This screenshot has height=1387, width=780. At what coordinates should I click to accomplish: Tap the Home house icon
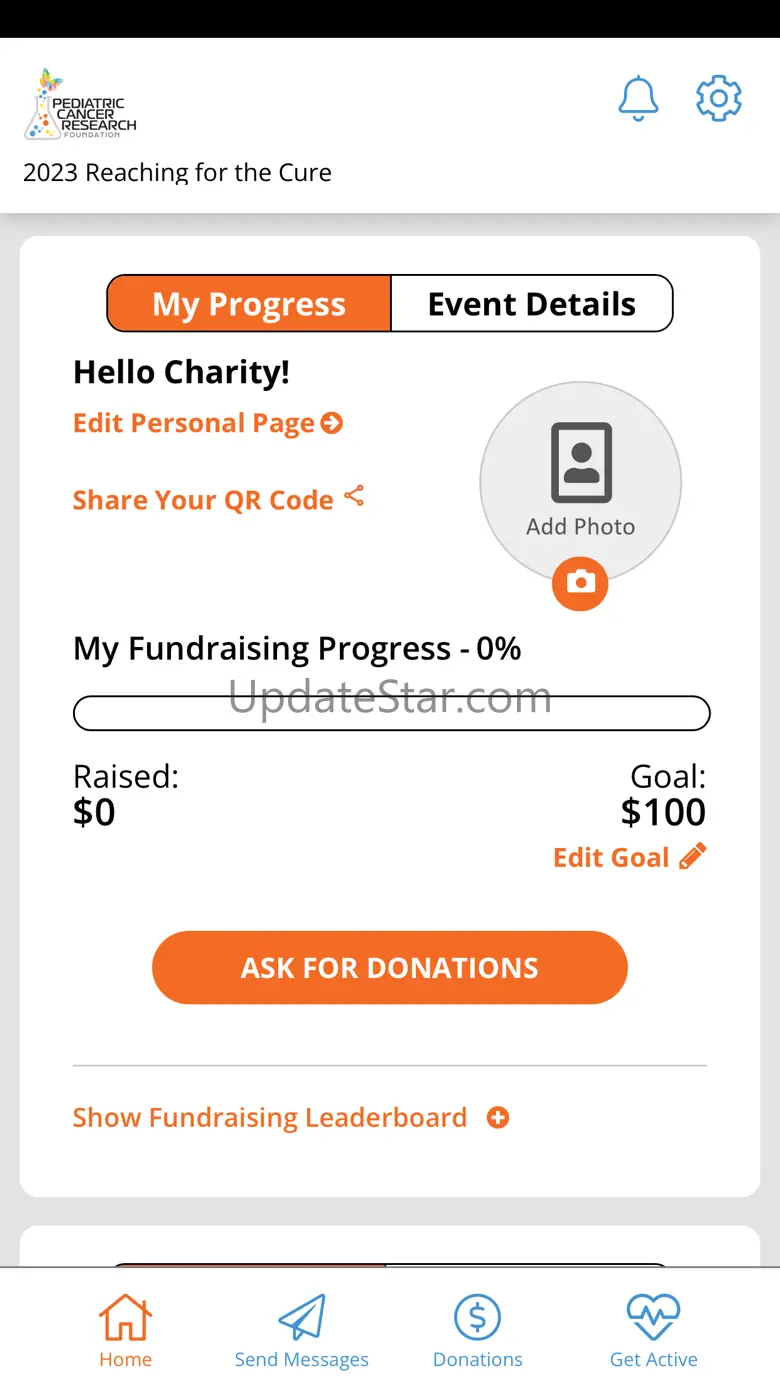[x=125, y=1318]
